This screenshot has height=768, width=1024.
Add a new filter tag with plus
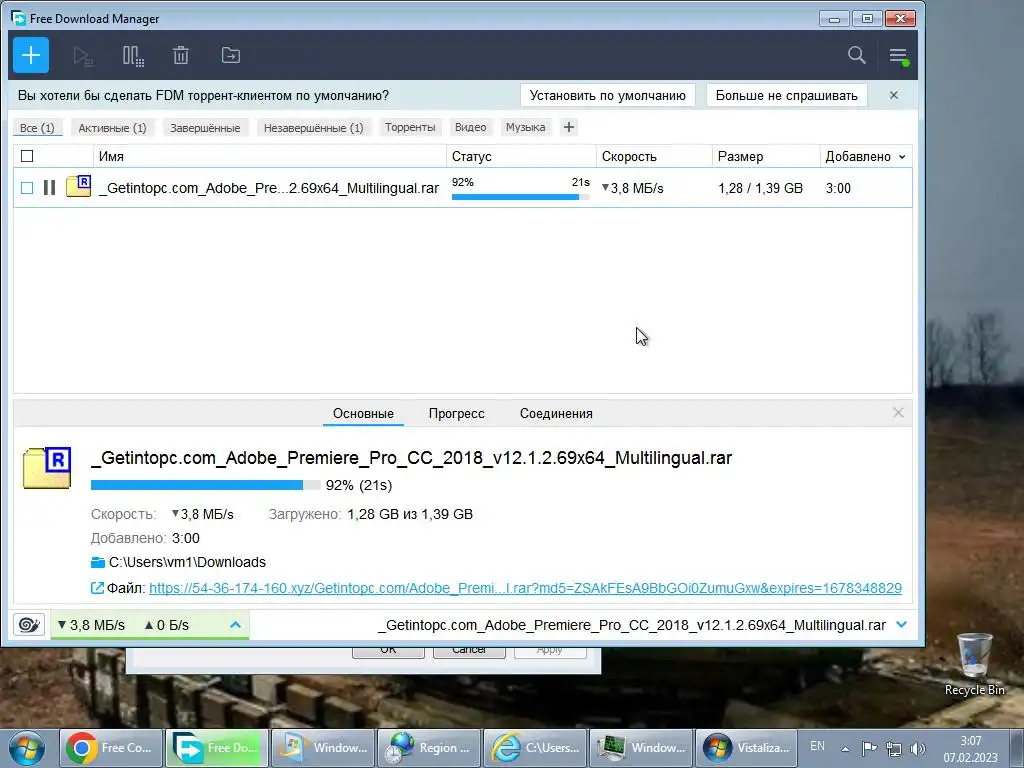point(569,127)
